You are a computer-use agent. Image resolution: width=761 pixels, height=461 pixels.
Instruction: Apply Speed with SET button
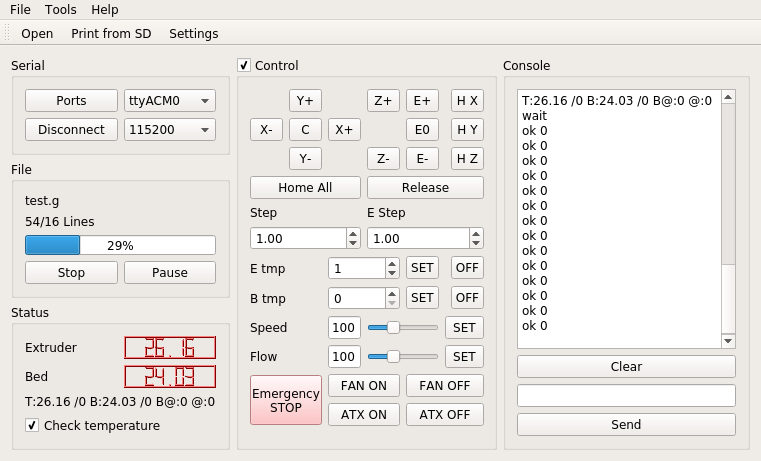464,328
